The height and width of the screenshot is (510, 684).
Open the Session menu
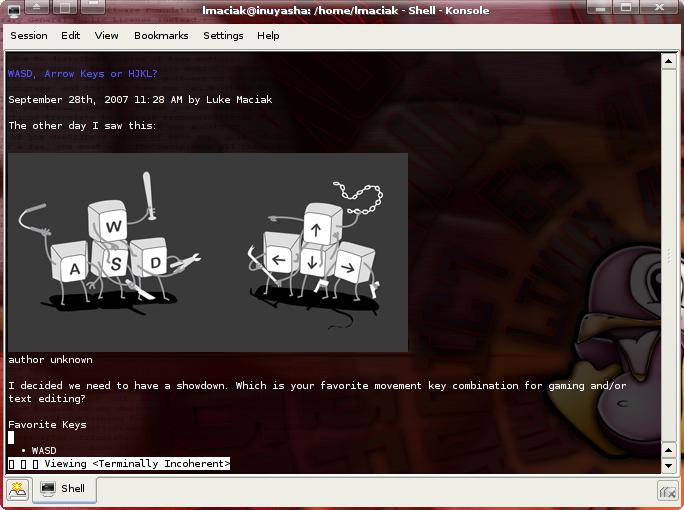point(29,35)
